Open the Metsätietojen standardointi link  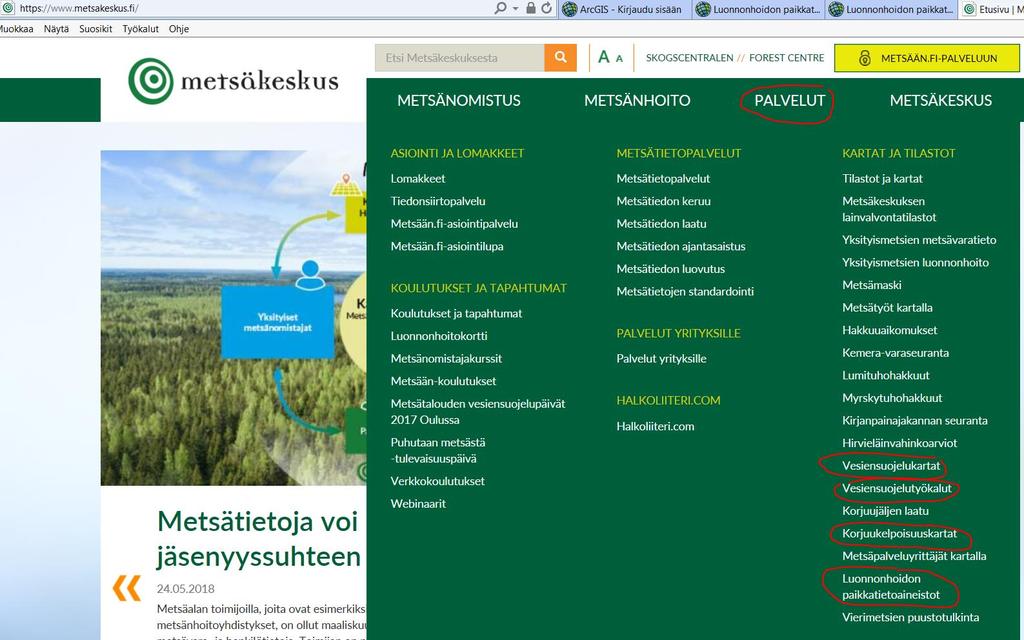(x=685, y=291)
